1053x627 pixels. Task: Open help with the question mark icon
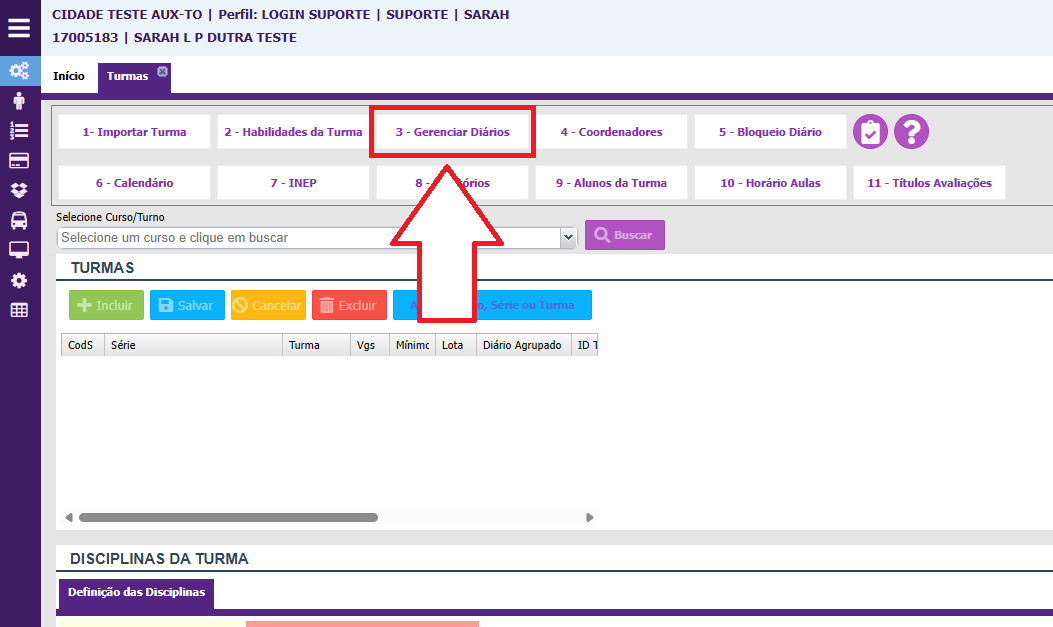tap(912, 132)
